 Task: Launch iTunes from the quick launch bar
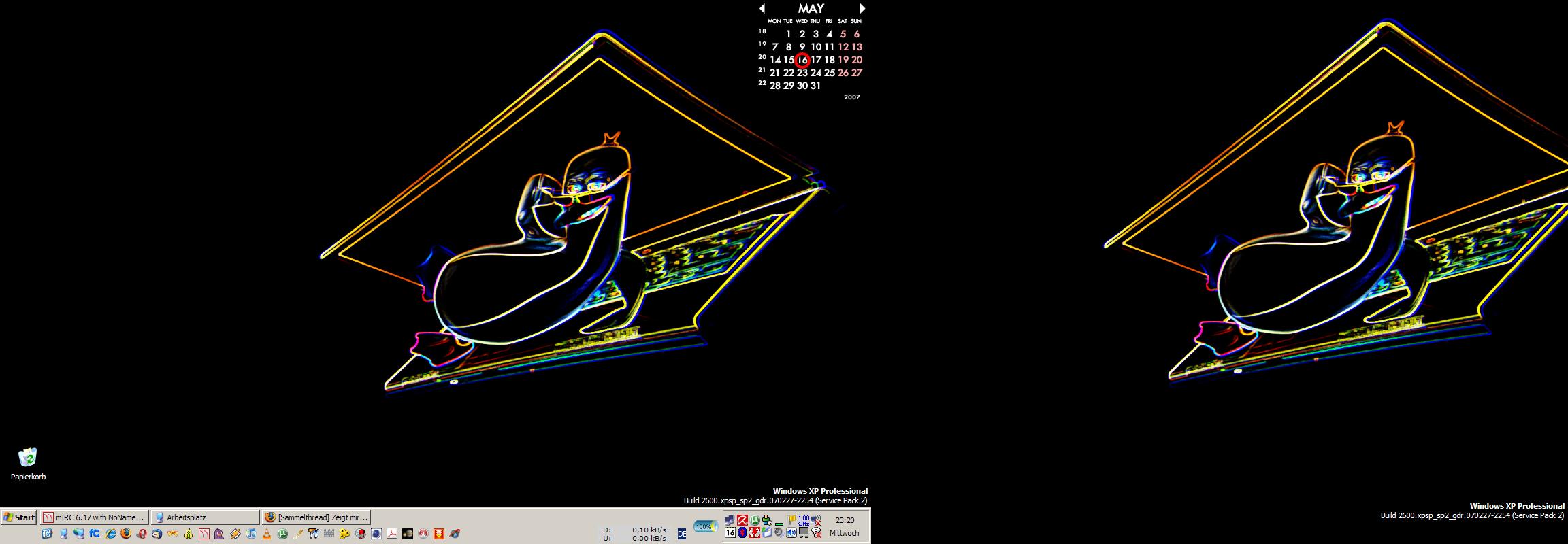pyautogui.click(x=250, y=534)
